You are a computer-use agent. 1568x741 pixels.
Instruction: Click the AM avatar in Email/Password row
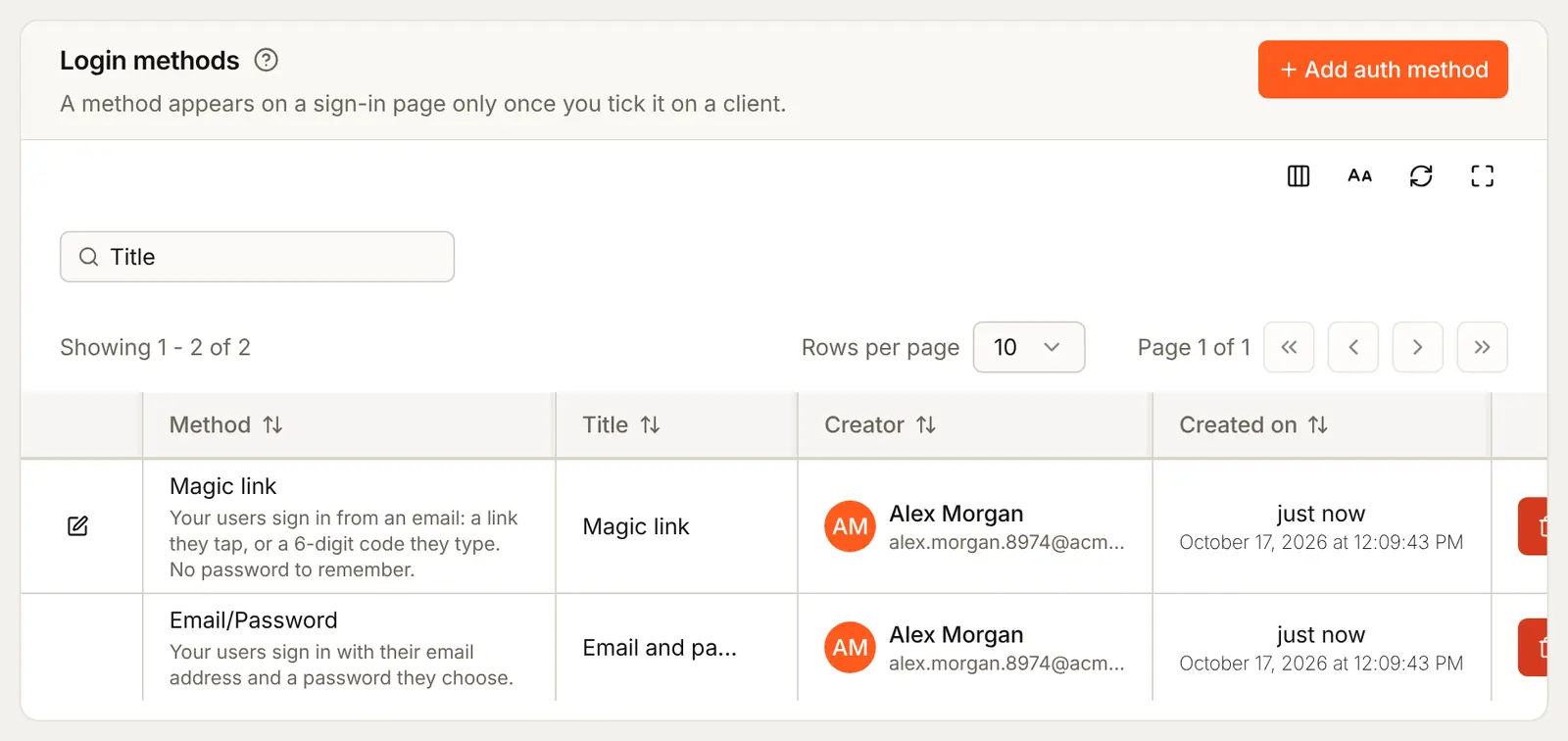[x=850, y=647]
